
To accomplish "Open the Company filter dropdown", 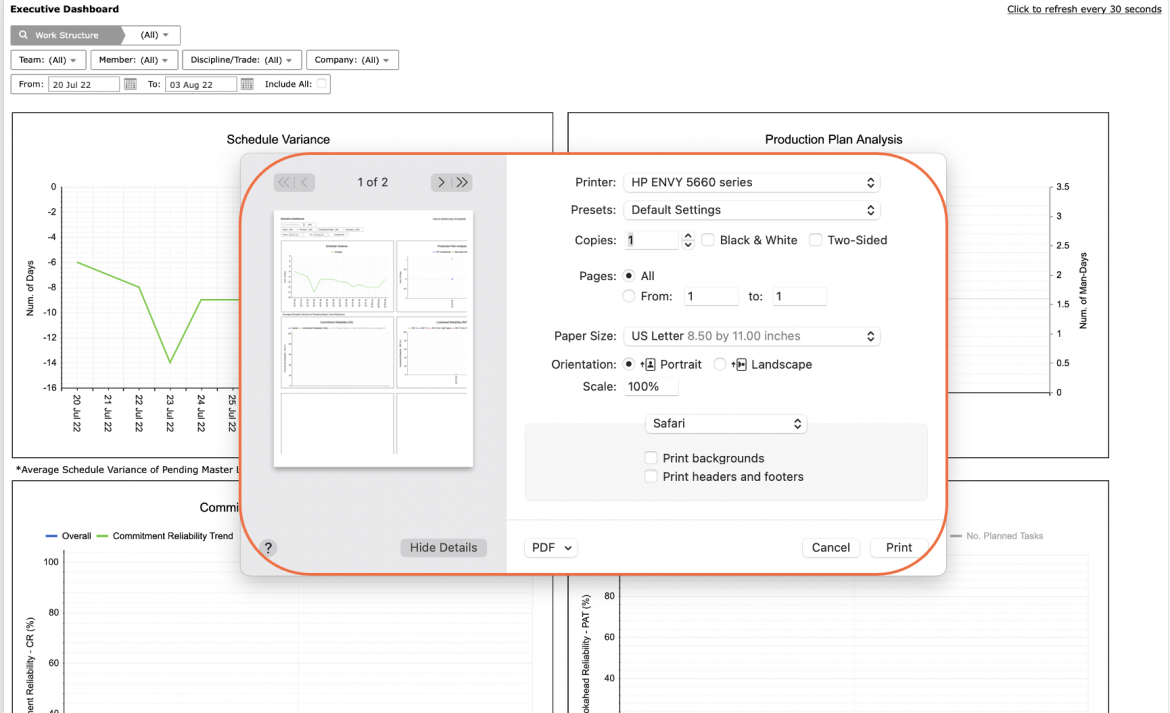I will tap(352, 60).
